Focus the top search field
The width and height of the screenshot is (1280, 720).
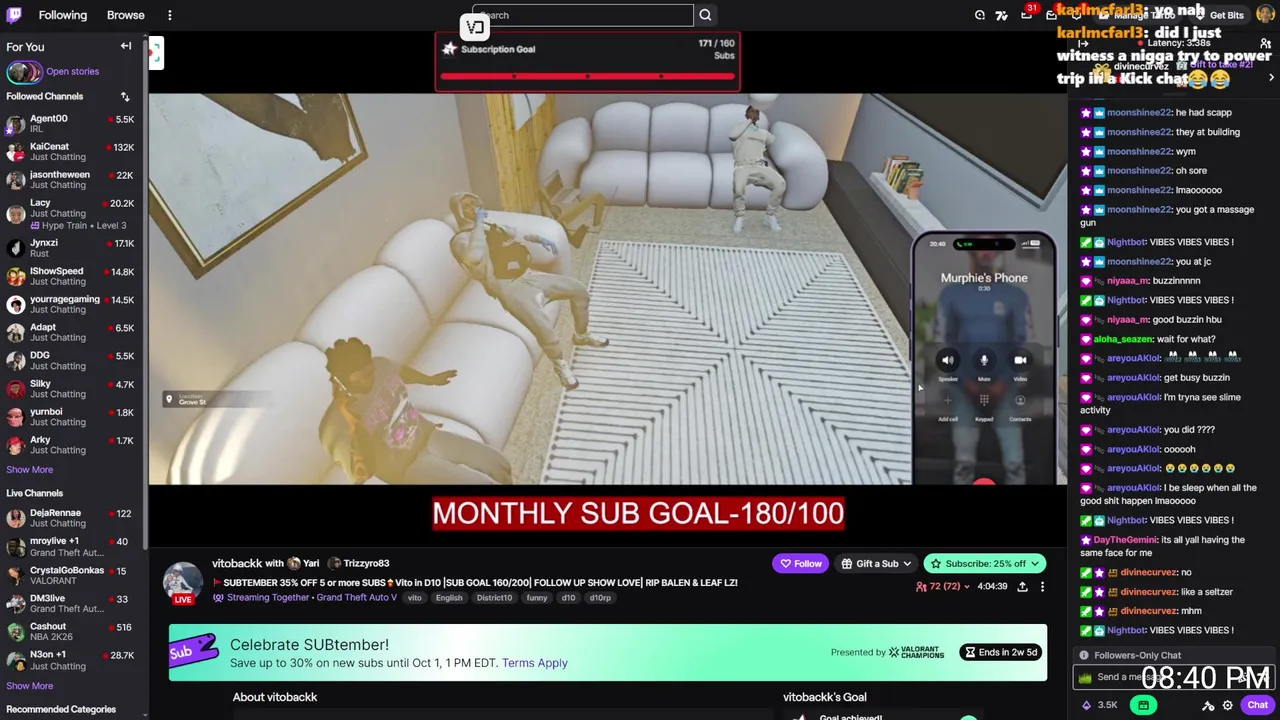pos(583,15)
